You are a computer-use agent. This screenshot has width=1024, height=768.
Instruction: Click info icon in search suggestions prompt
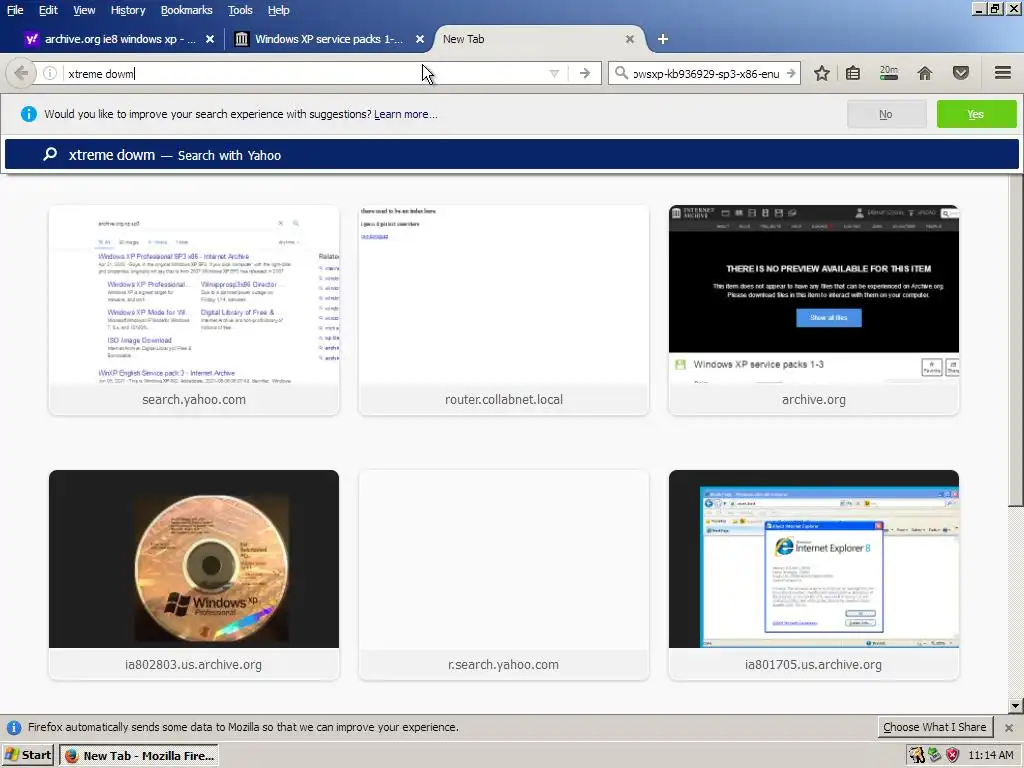pos(29,114)
